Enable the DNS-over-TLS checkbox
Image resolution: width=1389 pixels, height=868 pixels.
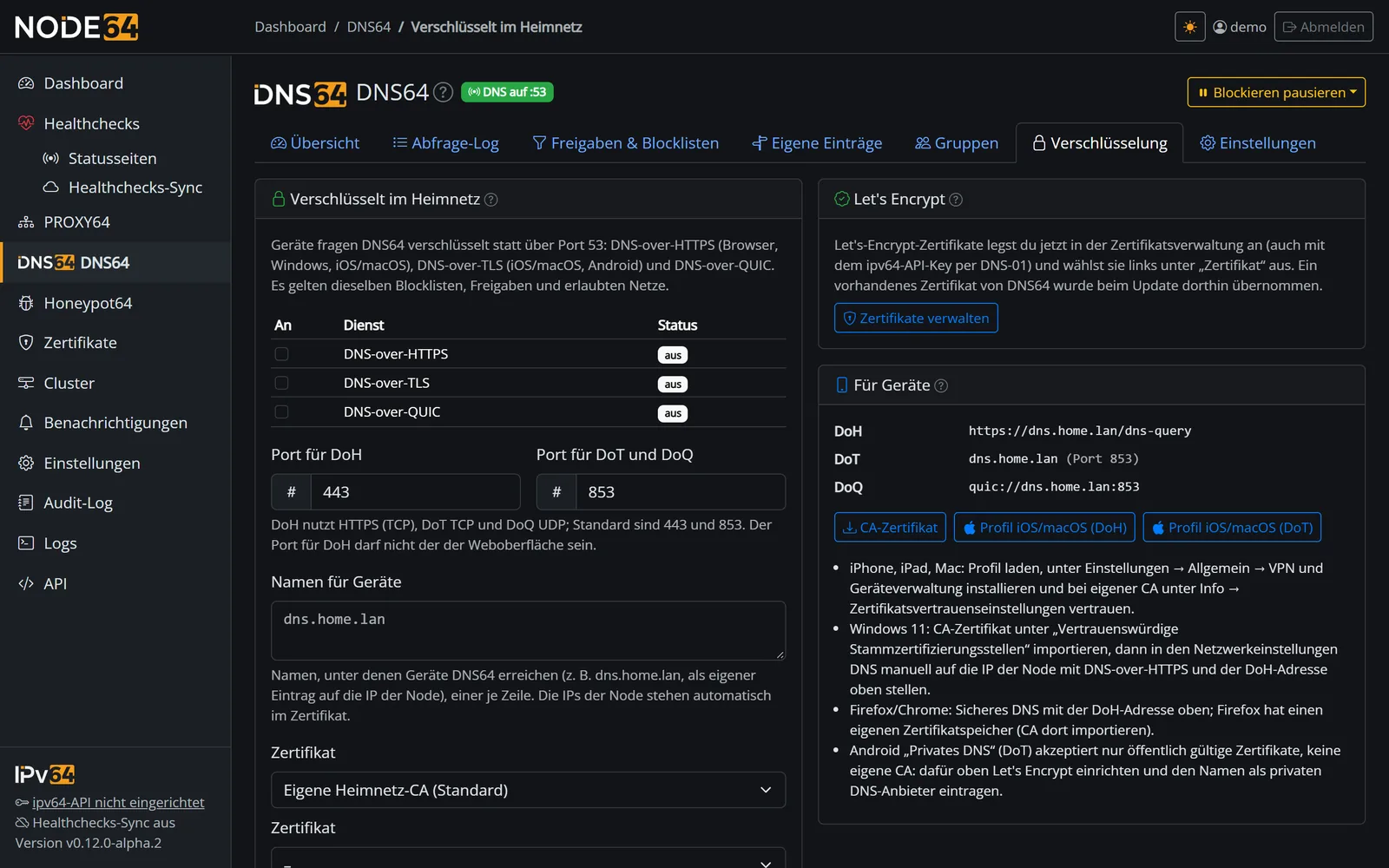click(281, 383)
